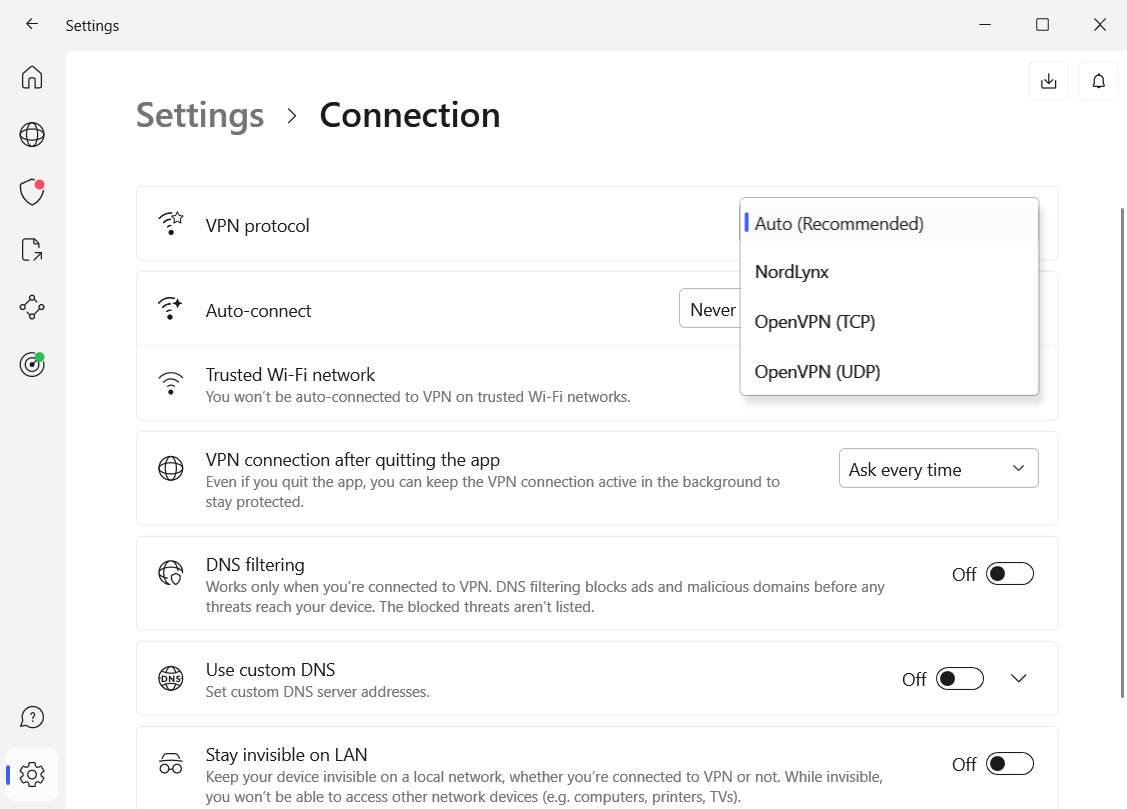Click the Settings breadcrumb link
Viewport: 1127px width, 809px height.
tap(200, 115)
